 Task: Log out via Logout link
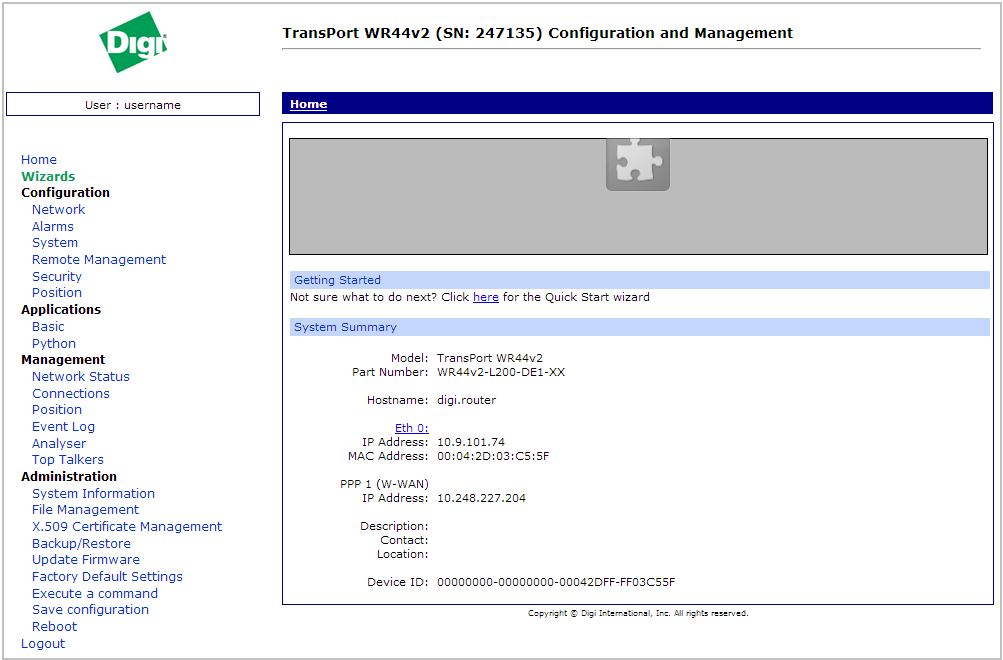click(x=43, y=644)
